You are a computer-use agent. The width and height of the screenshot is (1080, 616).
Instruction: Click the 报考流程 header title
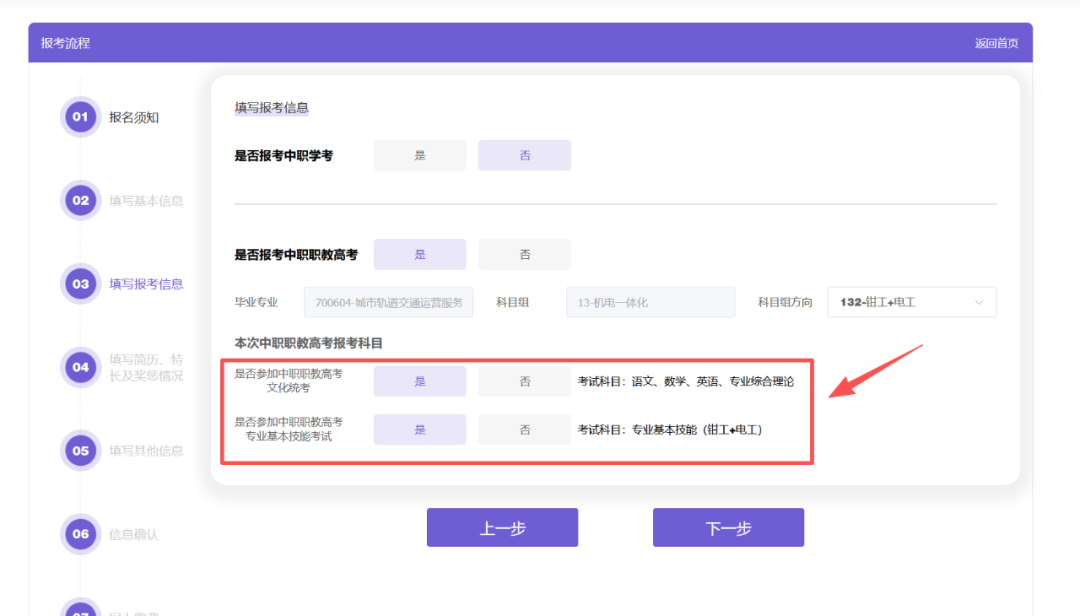click(x=65, y=43)
